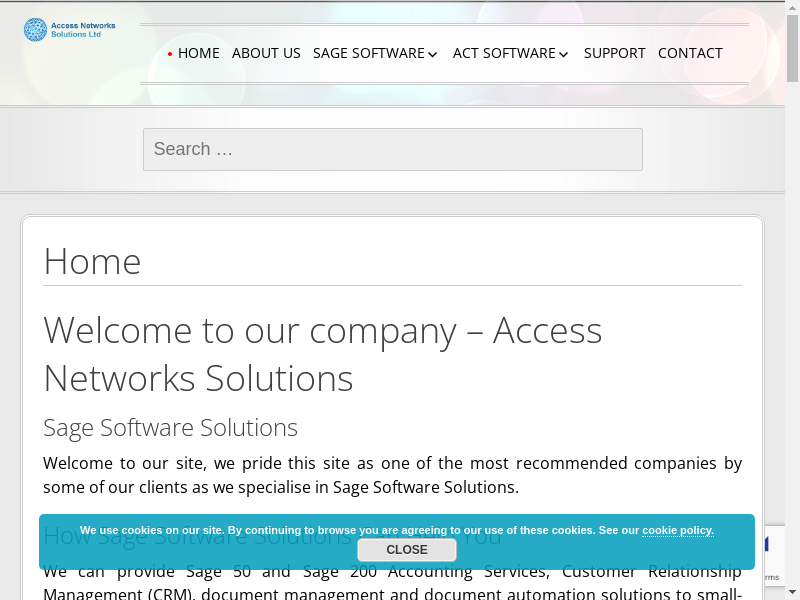Click the Access Networks Solutions logo
This screenshot has width=800, height=600.
click(x=69, y=30)
